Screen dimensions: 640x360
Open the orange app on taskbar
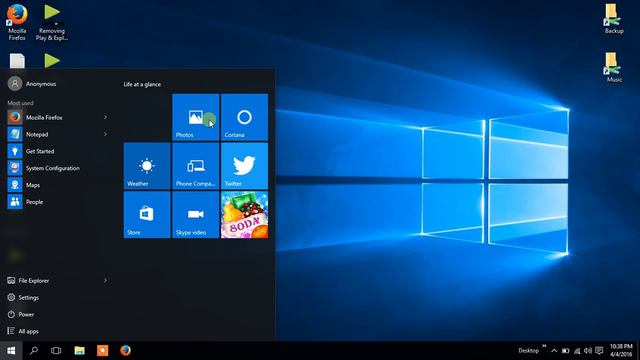102,351
